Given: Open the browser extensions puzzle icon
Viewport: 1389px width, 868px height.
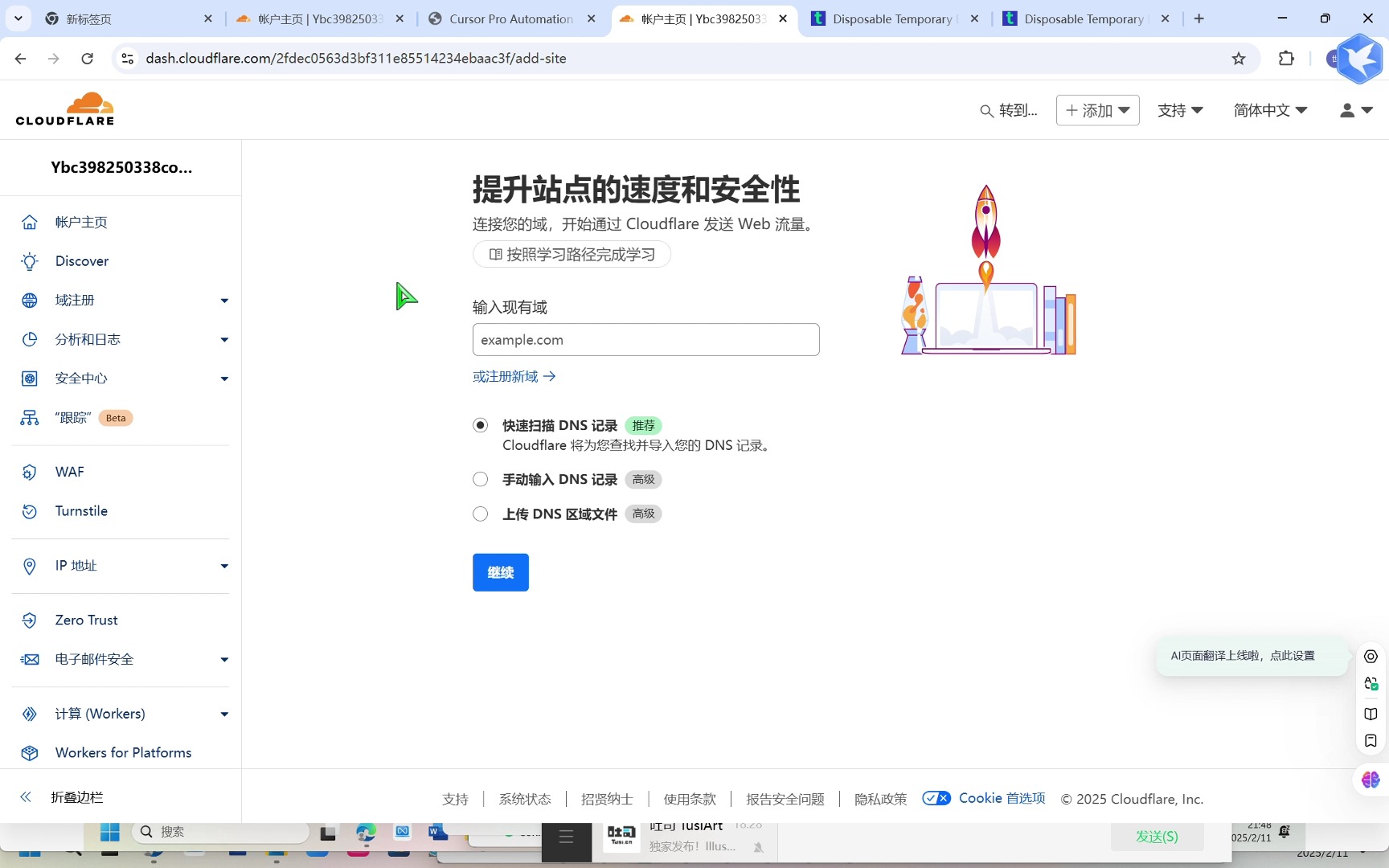Looking at the screenshot, I should click(x=1286, y=59).
